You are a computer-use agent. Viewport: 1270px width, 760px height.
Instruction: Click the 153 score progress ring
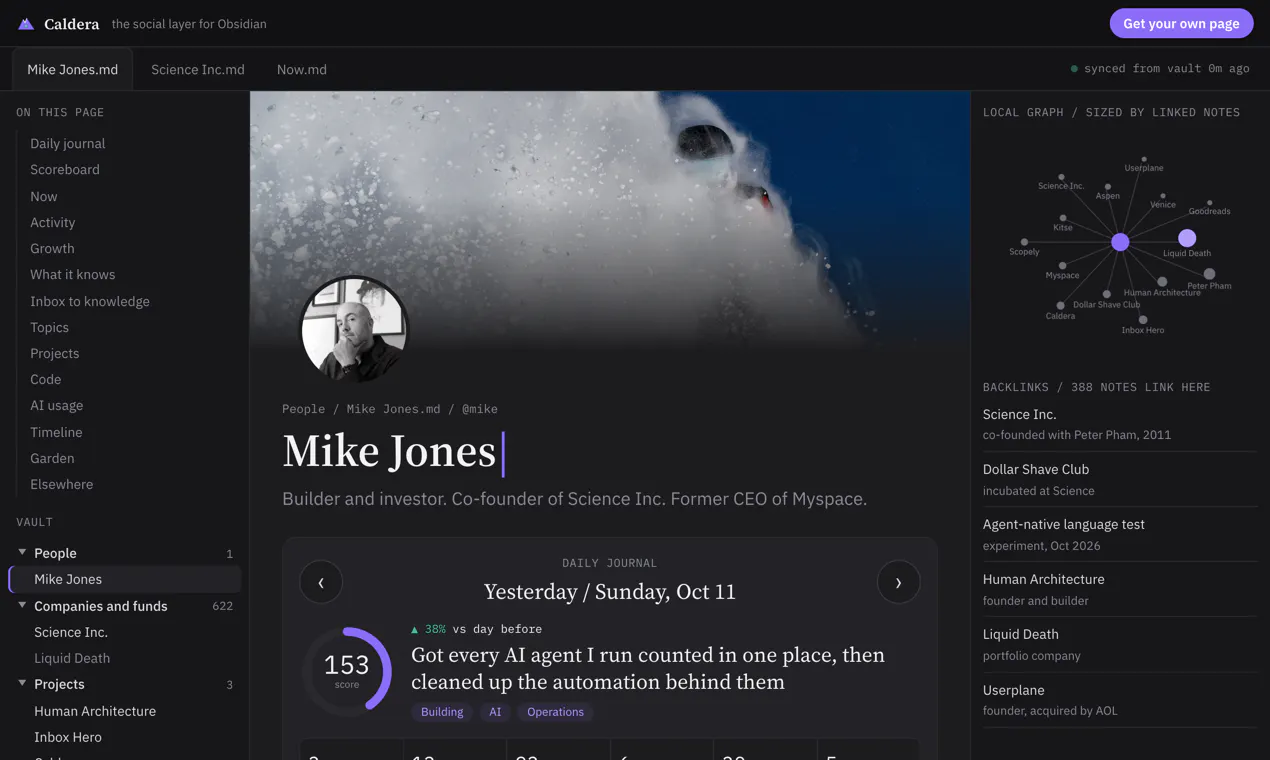347,671
